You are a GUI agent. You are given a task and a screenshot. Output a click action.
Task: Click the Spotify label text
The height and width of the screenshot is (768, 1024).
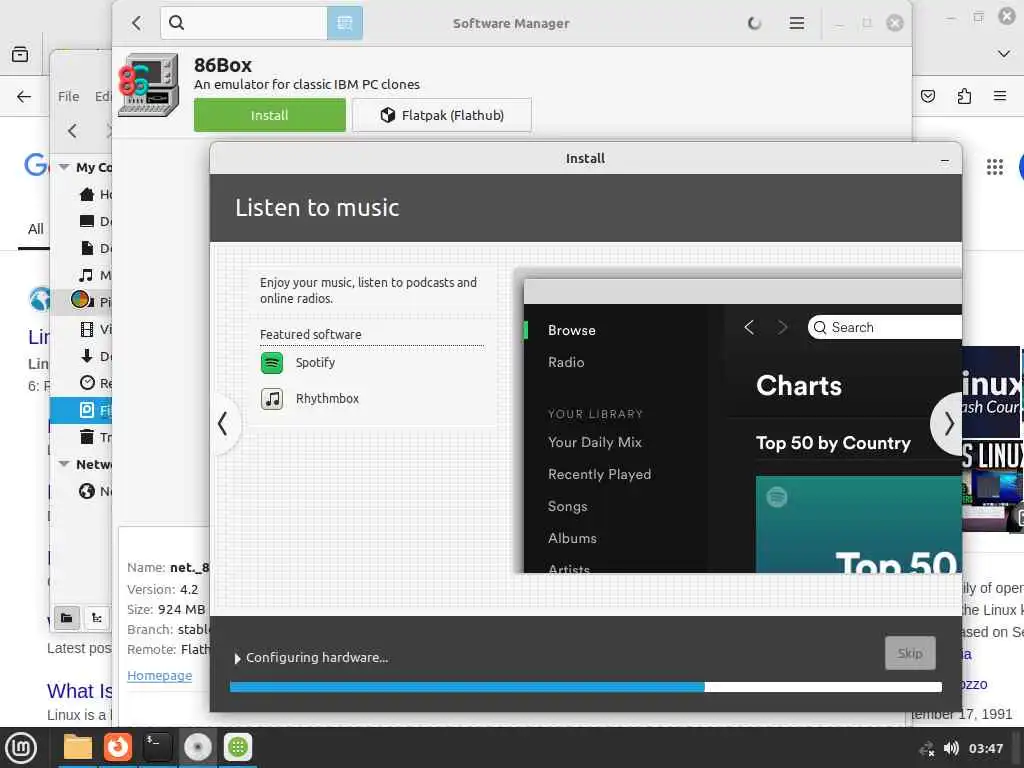tap(315, 362)
